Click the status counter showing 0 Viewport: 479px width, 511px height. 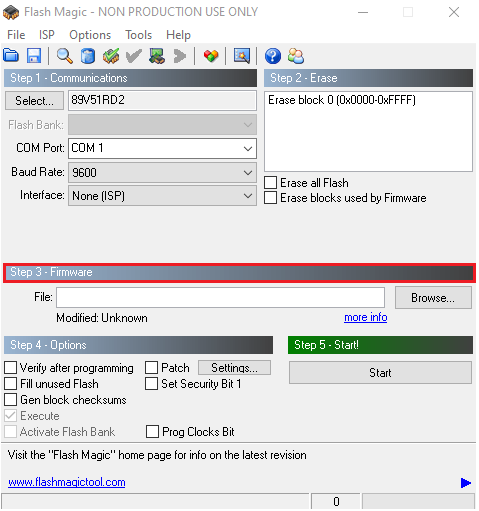click(x=336, y=501)
